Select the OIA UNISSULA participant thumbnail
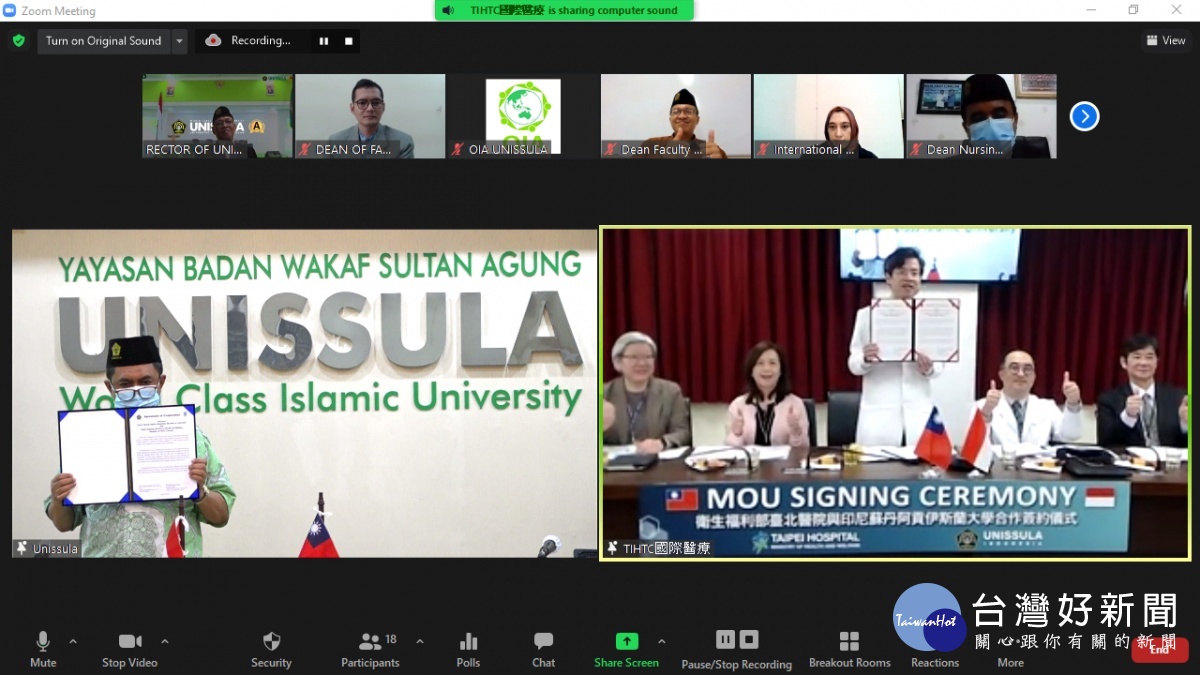1200x675 pixels. coord(523,116)
